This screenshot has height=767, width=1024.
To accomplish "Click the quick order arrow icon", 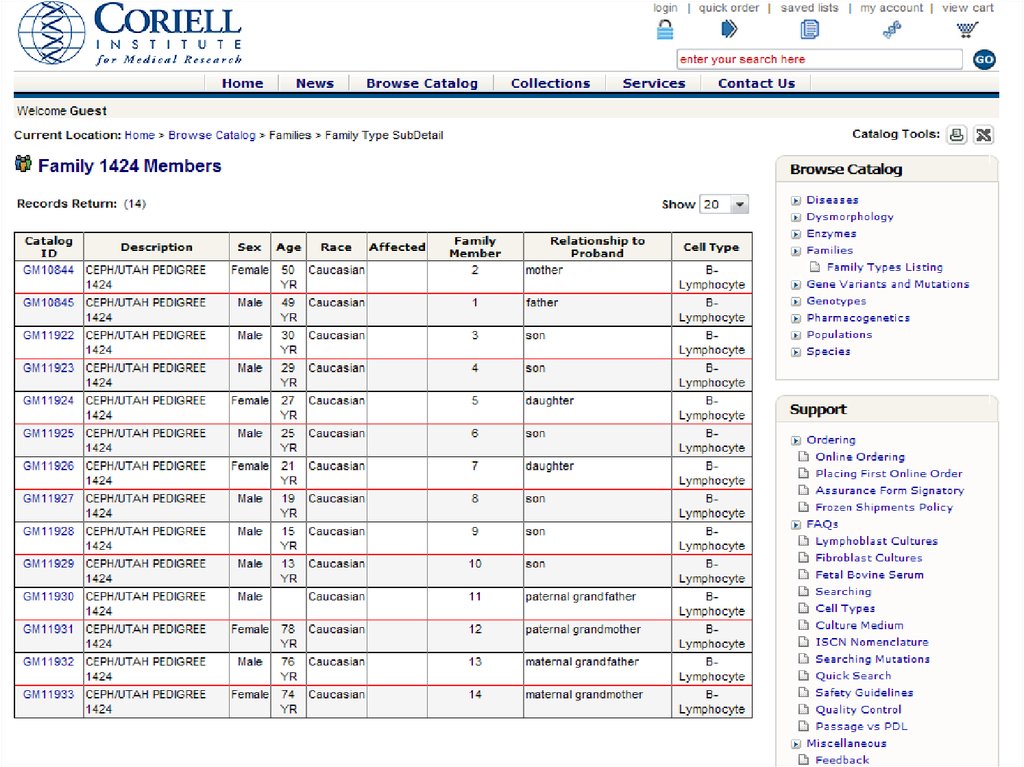I will (x=729, y=29).
